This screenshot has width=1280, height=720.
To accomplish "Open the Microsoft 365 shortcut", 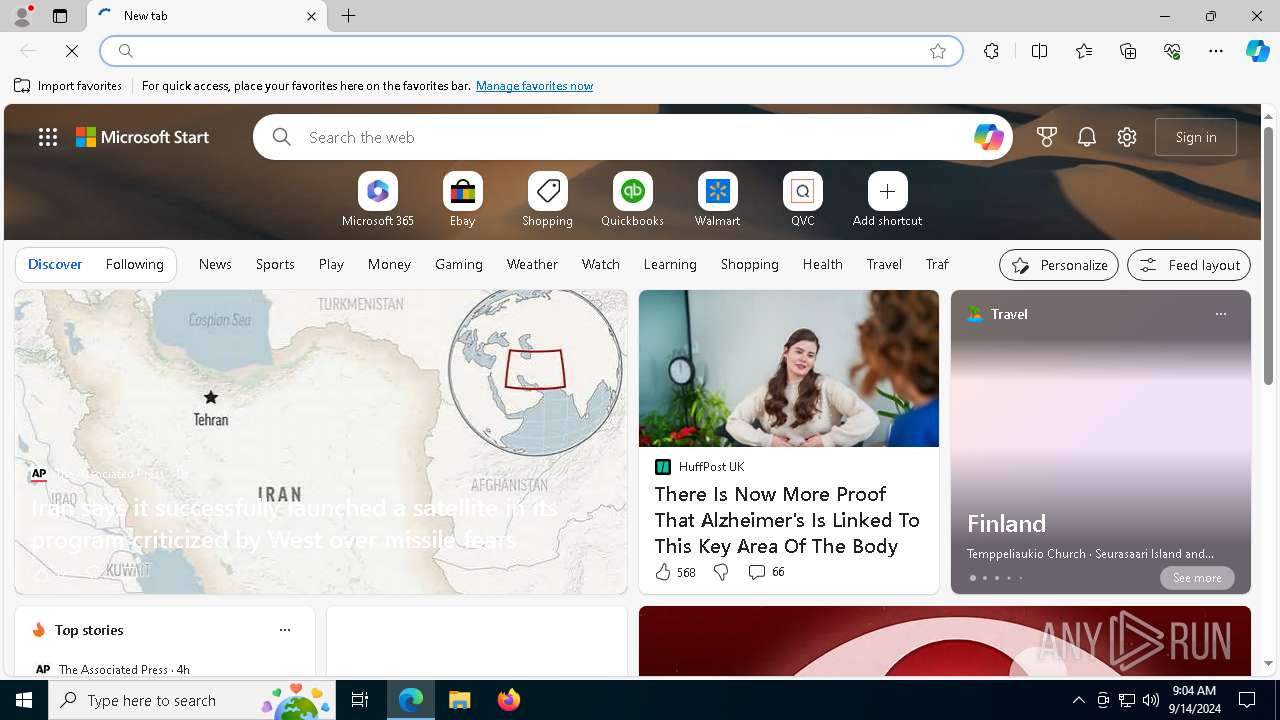I will (377, 200).
